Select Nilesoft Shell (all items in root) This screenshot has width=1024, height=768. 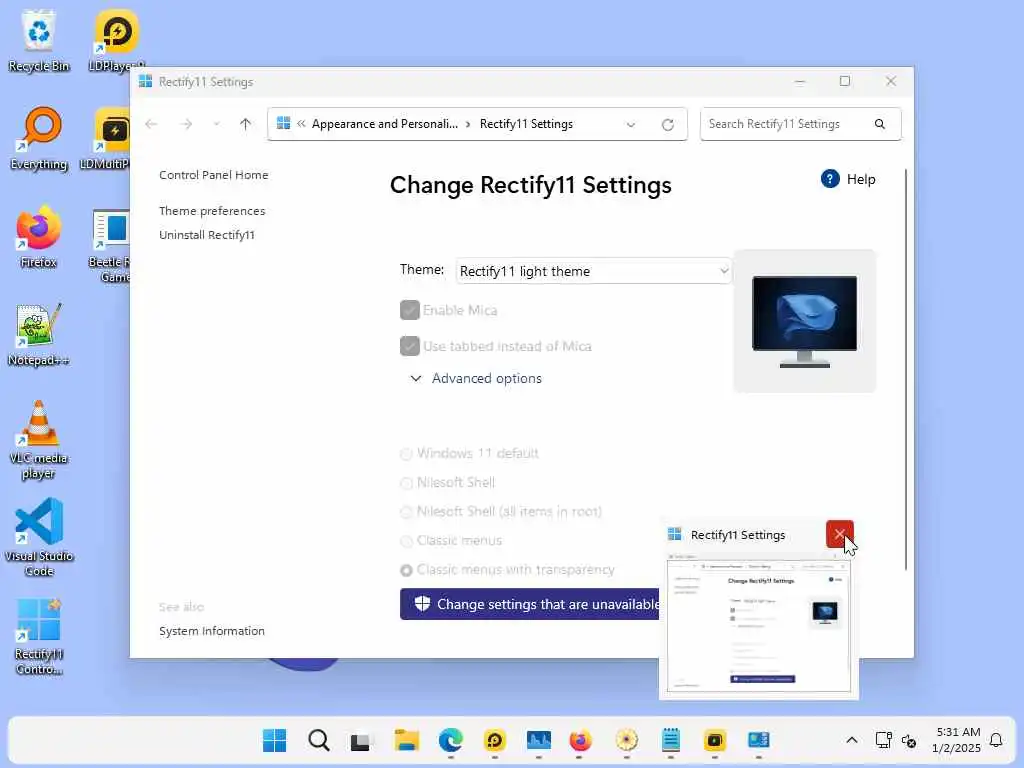click(x=406, y=512)
